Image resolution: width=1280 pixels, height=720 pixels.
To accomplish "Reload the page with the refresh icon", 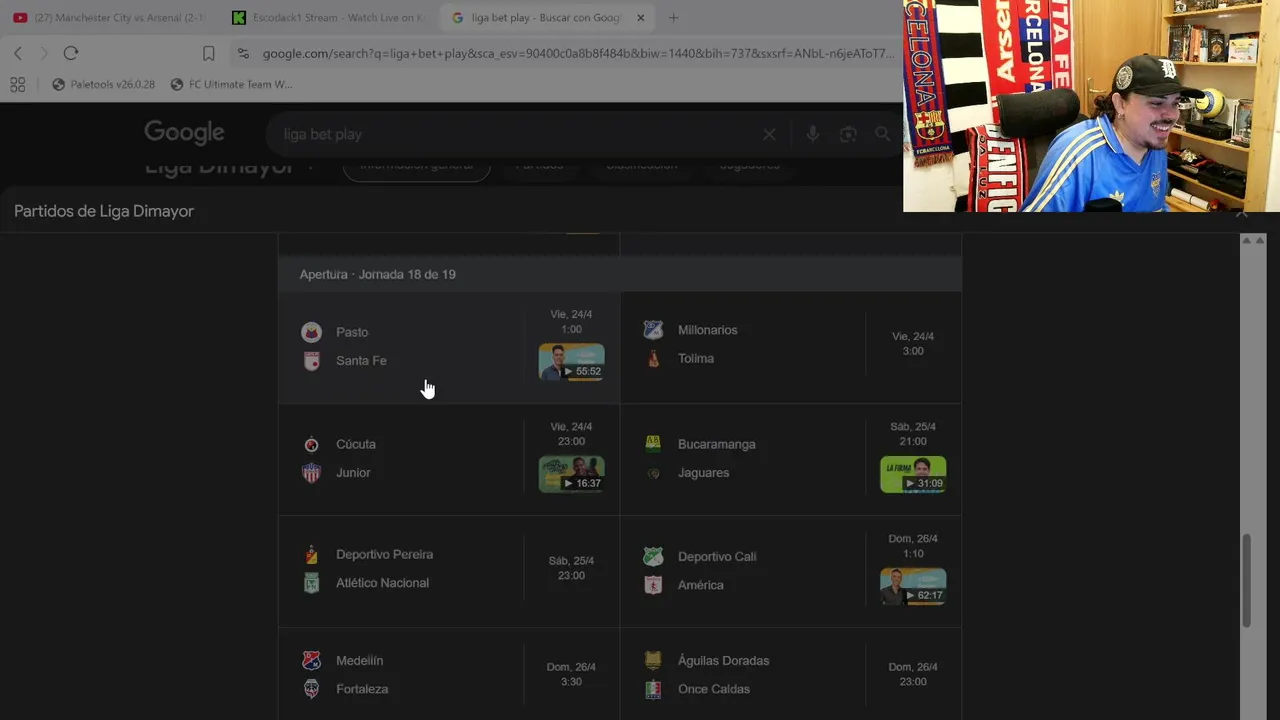I will 71,53.
